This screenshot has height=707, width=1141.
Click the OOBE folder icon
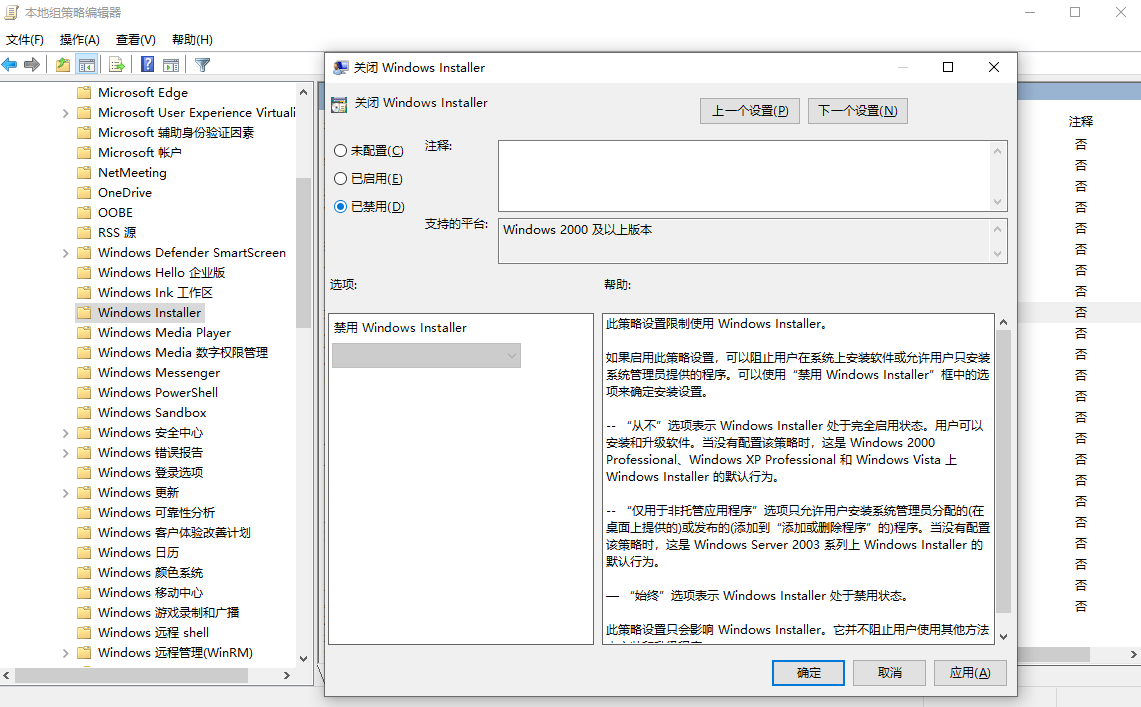(84, 212)
